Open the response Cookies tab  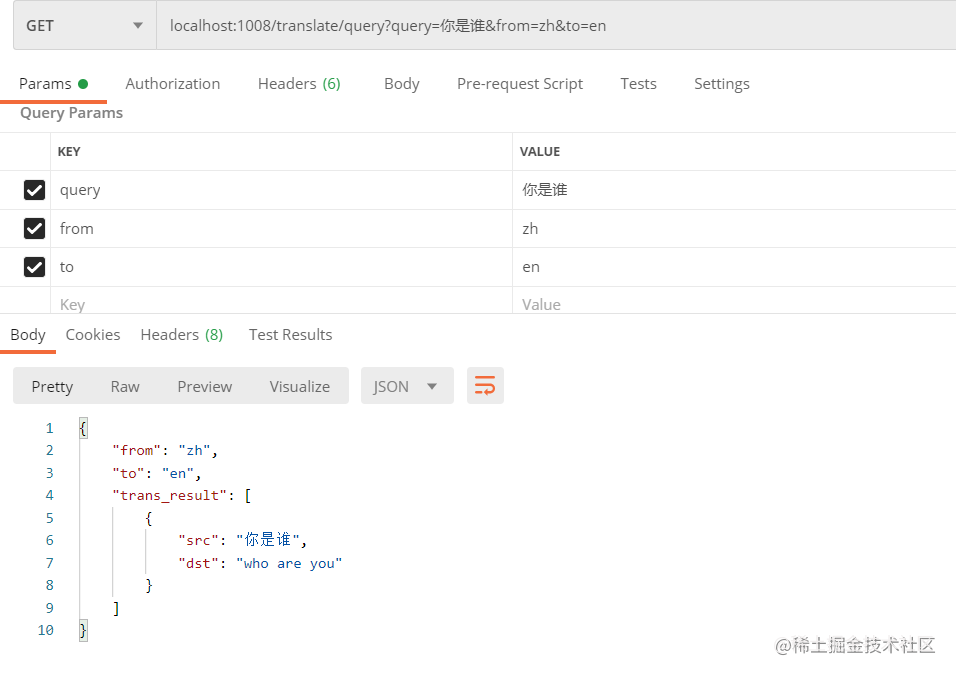(93, 335)
